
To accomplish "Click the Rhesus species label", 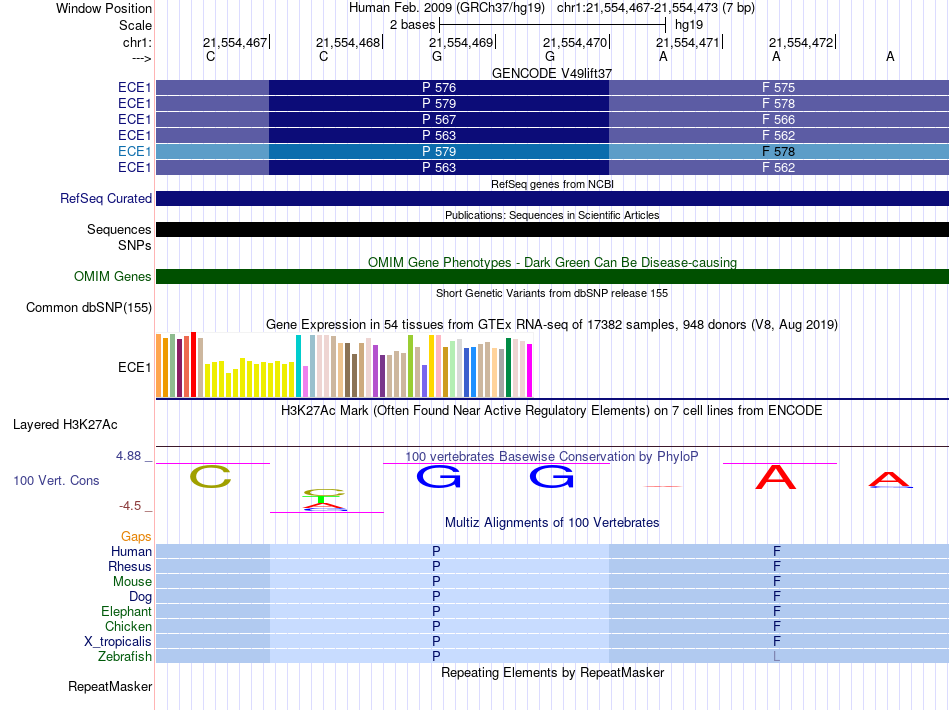I will pyautogui.click(x=130, y=566).
